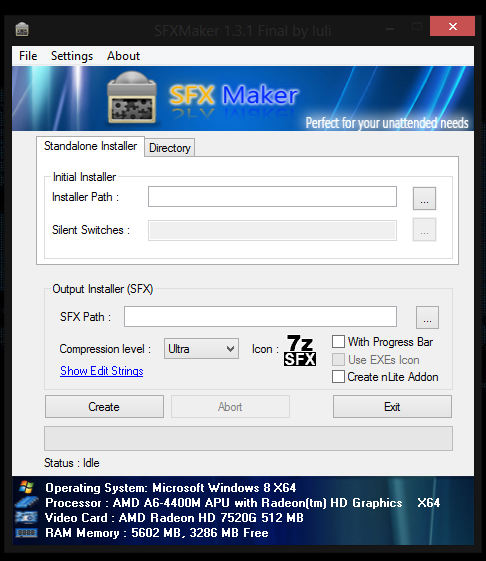The image size is (486, 561).
Task: Enable the With Progress Bar checkbox
Action: point(338,342)
